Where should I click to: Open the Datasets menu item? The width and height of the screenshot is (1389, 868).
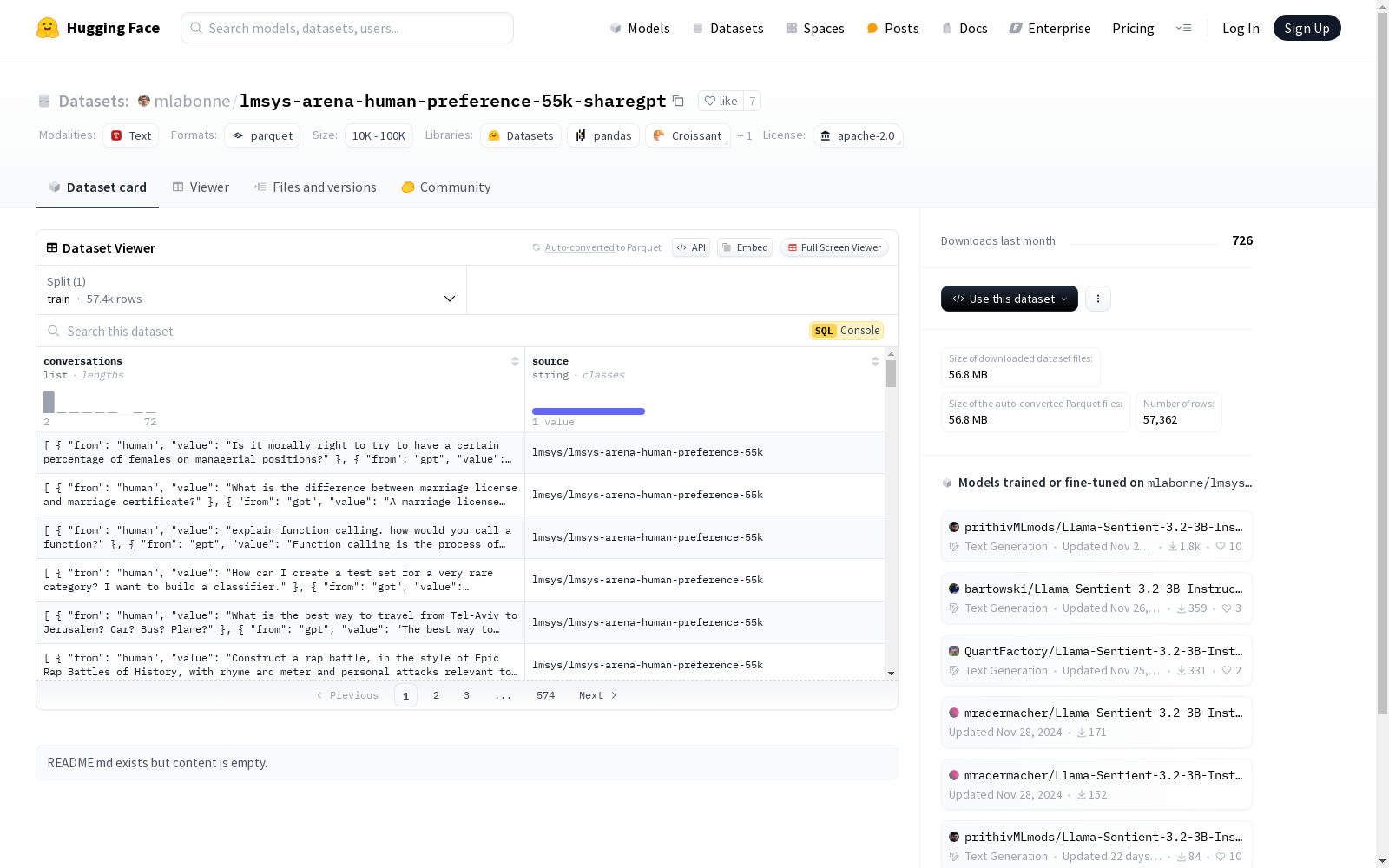click(x=727, y=28)
